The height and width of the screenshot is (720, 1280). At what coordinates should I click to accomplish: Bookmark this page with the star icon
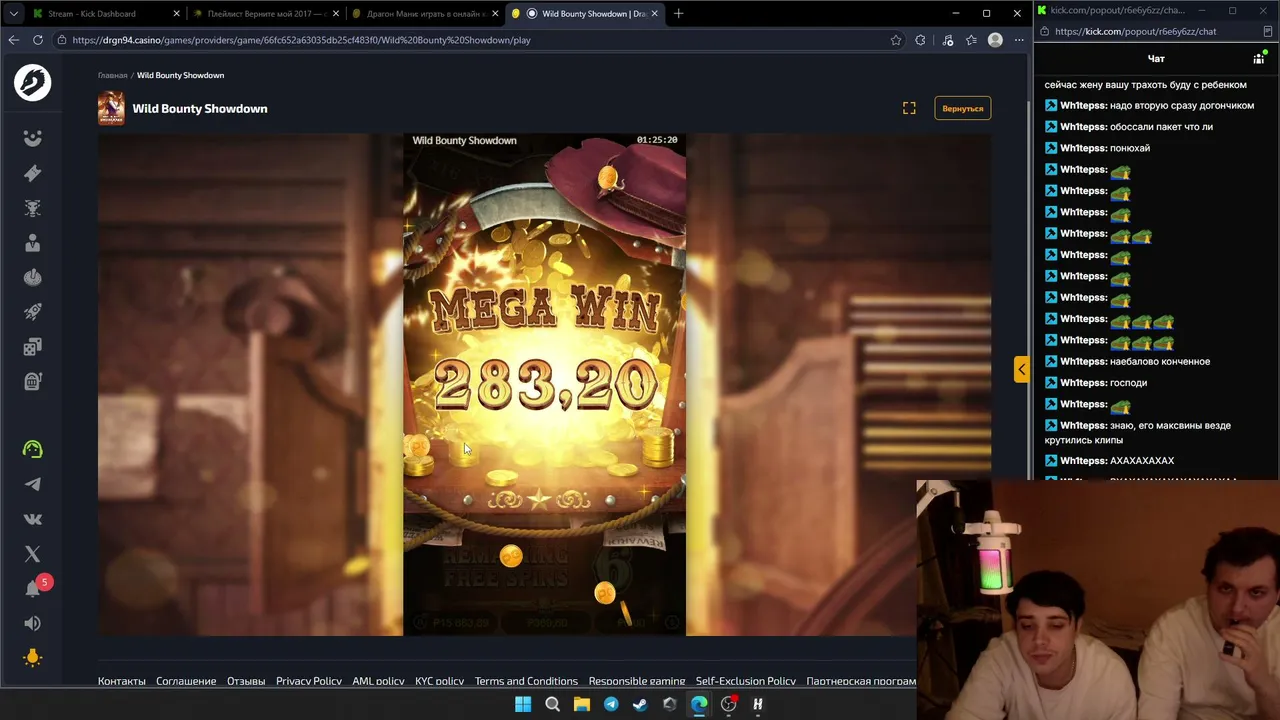896,40
